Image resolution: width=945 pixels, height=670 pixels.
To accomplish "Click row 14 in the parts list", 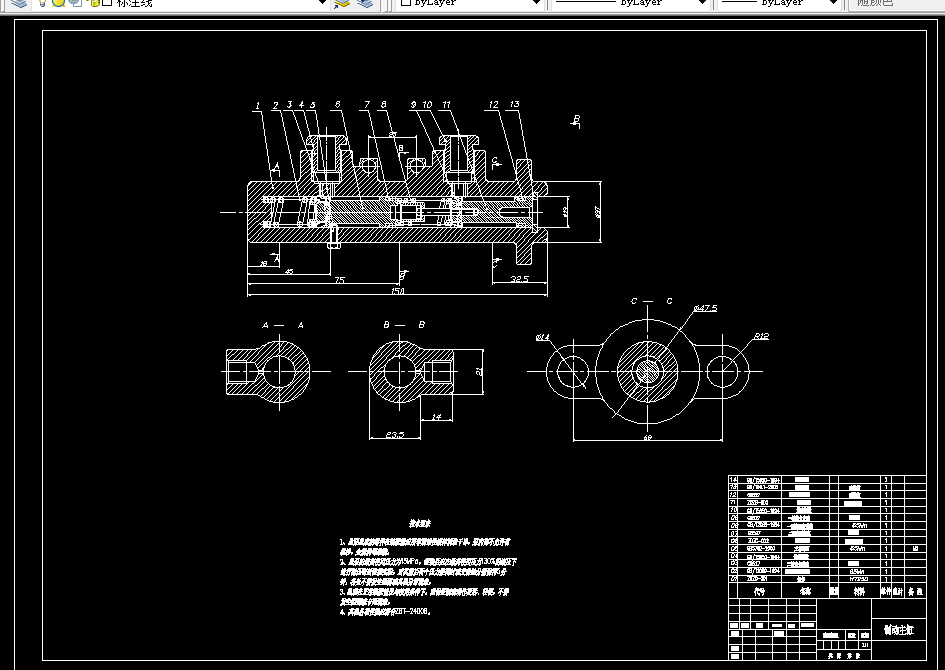I will (827, 480).
